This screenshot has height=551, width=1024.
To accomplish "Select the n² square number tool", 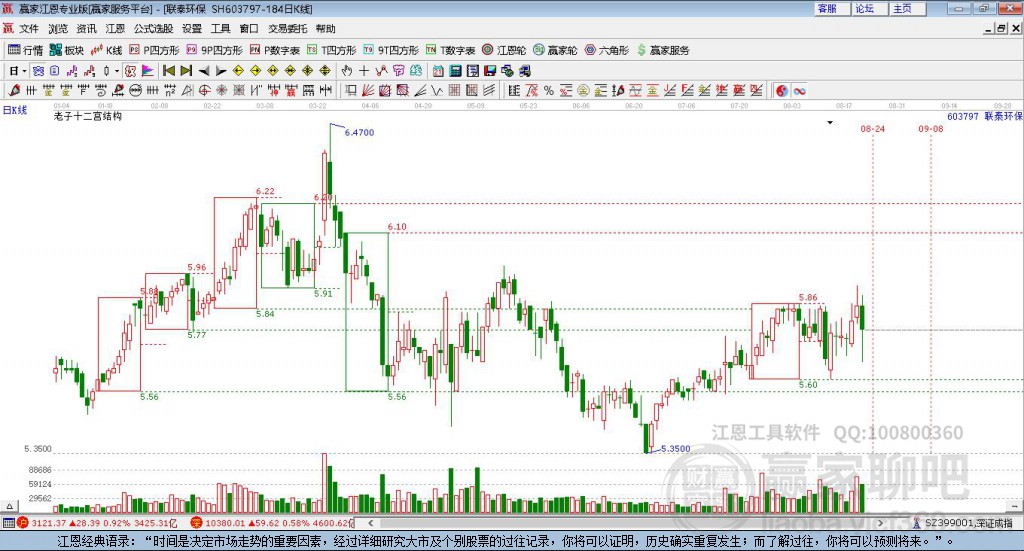I will pos(170,91).
